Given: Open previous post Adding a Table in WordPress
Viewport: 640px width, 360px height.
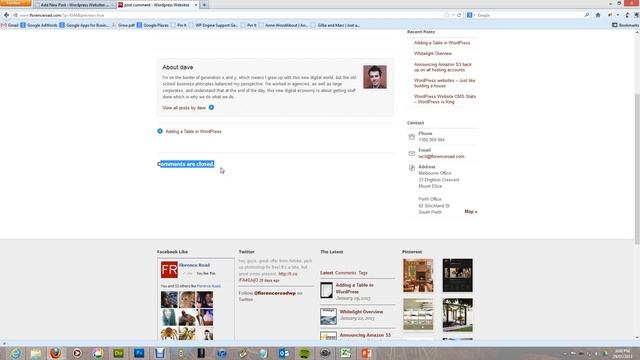Looking at the screenshot, I should coord(193,131).
